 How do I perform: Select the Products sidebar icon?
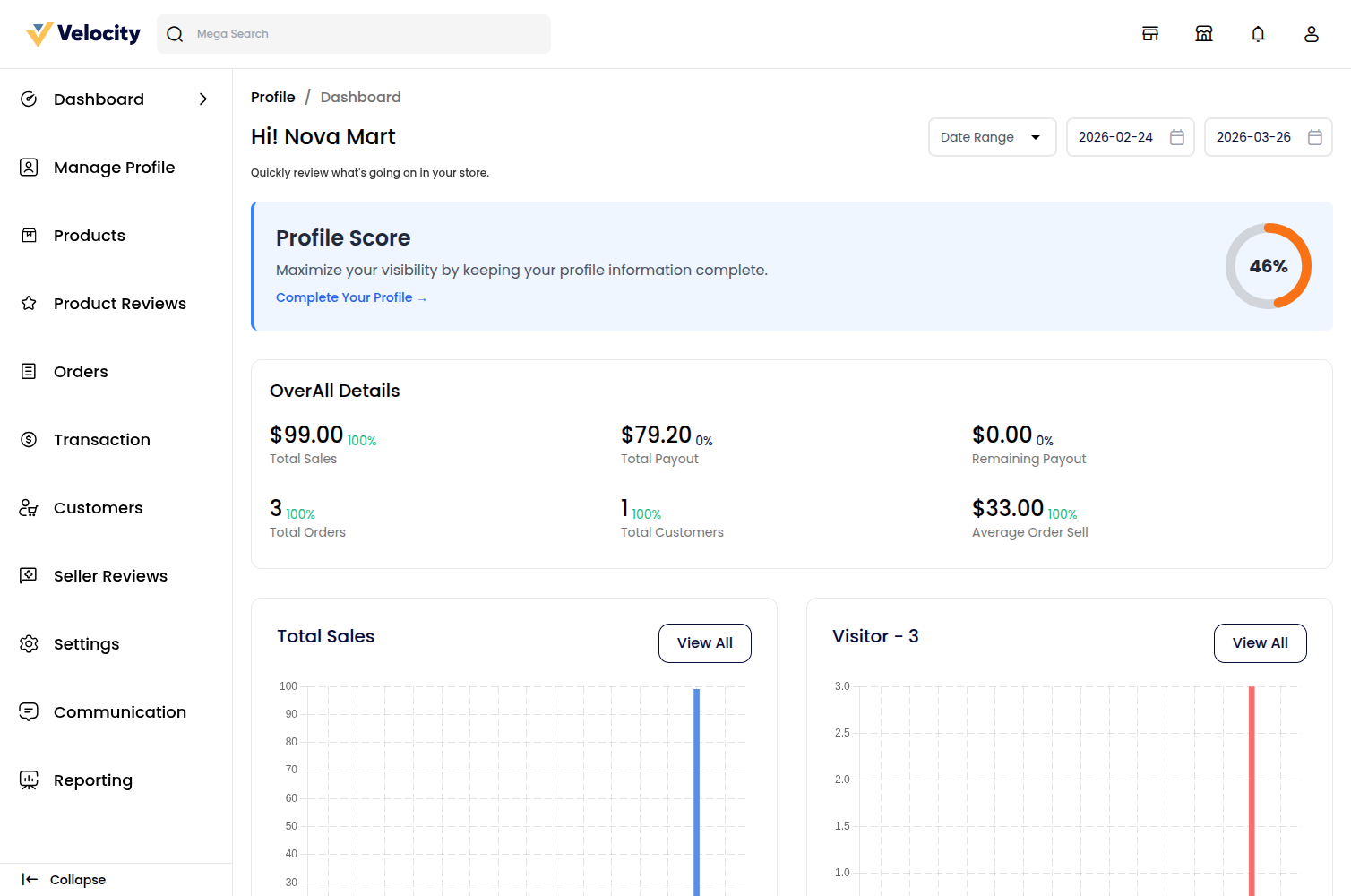29,235
